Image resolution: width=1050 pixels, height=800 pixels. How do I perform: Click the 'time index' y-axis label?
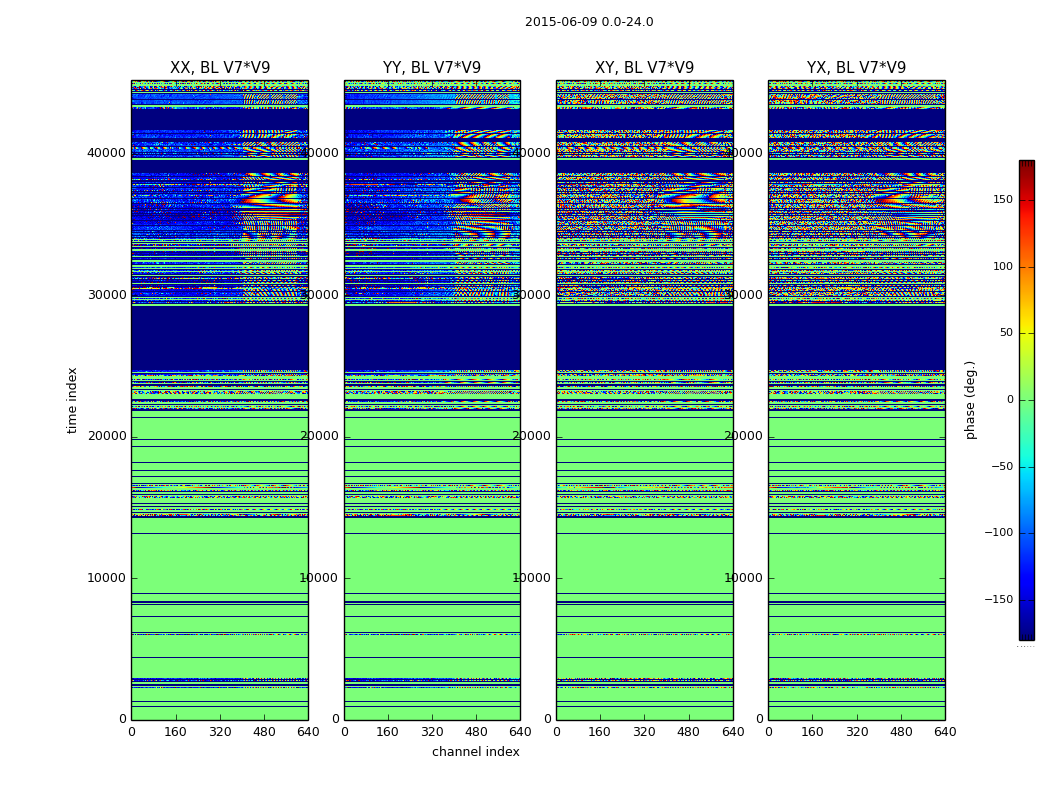72,400
